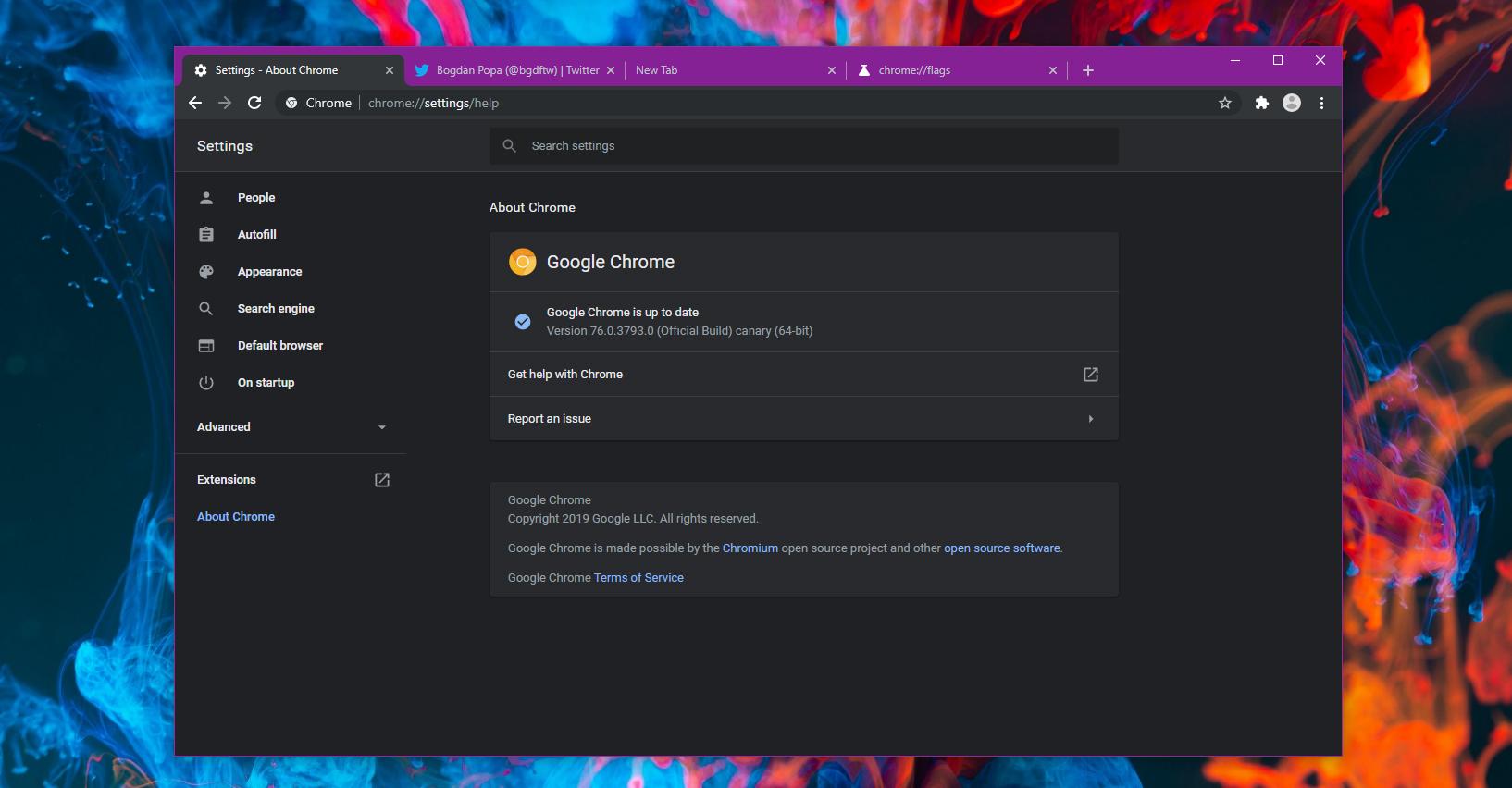Click the version 76.0.3793.0 text

point(679,331)
